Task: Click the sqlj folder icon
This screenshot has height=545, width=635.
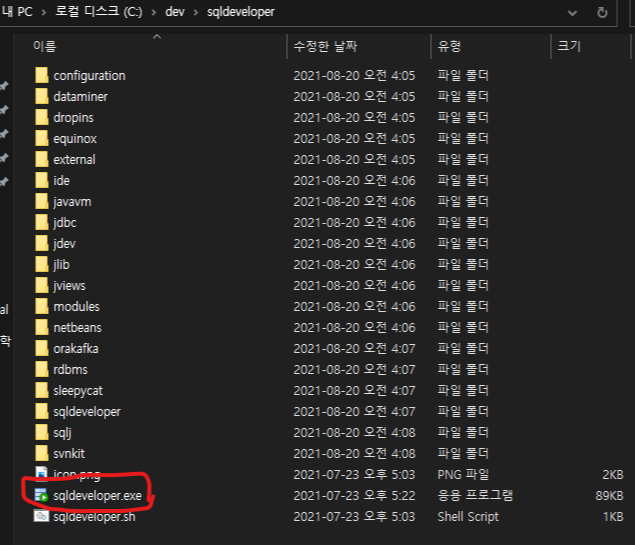Action: click(42, 432)
